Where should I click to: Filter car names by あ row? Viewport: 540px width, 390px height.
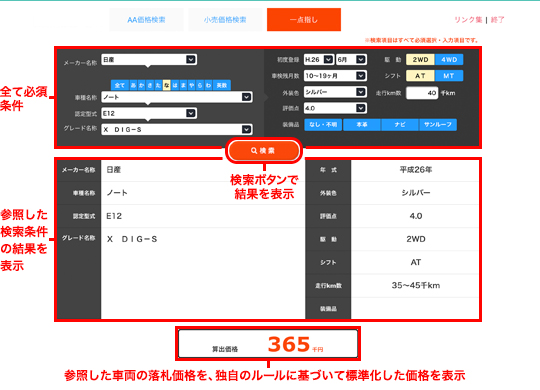(x=133, y=85)
